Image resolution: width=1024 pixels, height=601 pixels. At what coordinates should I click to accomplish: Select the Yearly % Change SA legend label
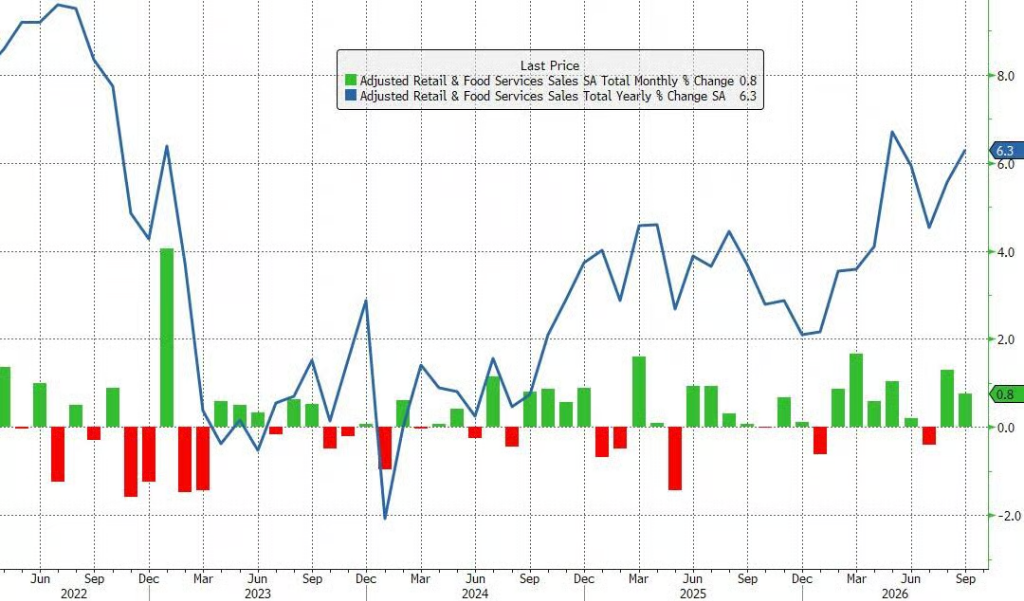(x=543, y=96)
